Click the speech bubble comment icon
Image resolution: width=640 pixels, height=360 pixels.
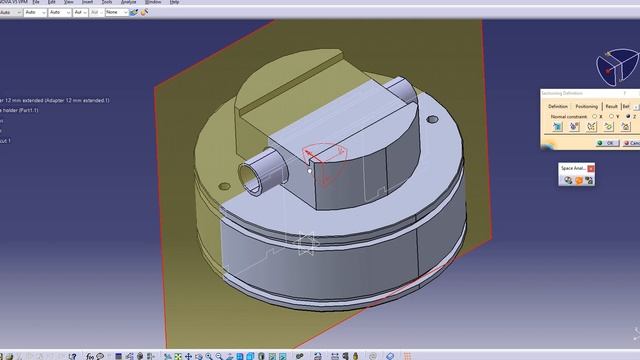coord(100,356)
